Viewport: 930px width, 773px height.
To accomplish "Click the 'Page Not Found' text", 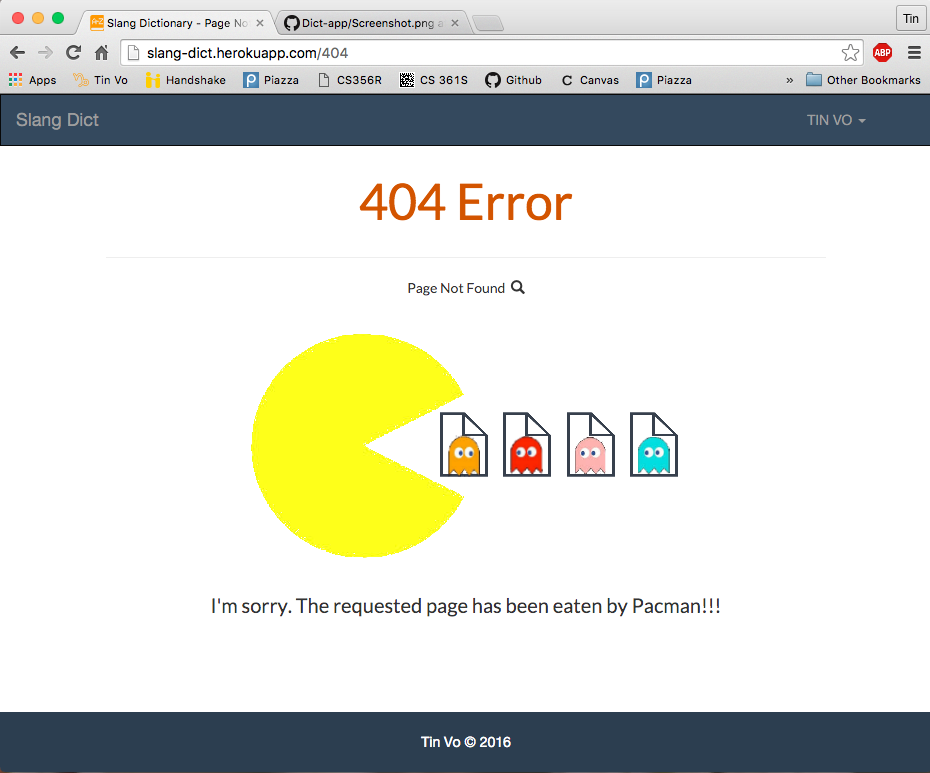I will click(456, 288).
